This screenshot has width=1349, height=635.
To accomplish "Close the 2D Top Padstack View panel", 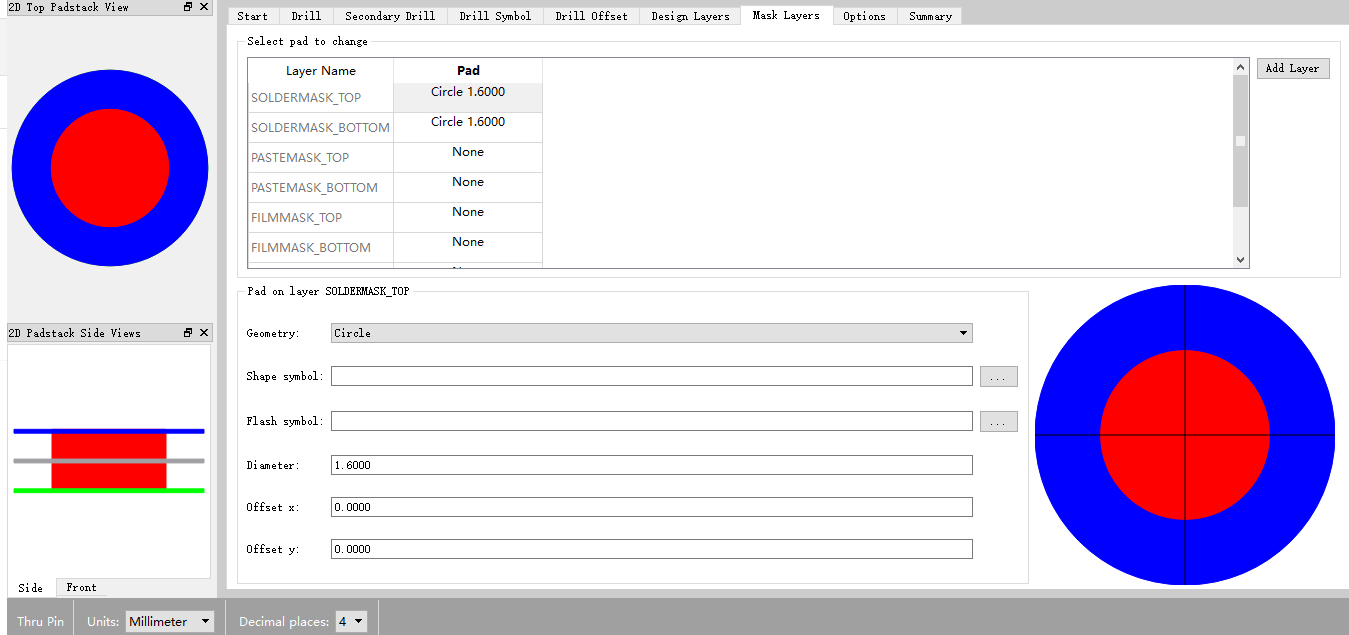I will coord(204,7).
